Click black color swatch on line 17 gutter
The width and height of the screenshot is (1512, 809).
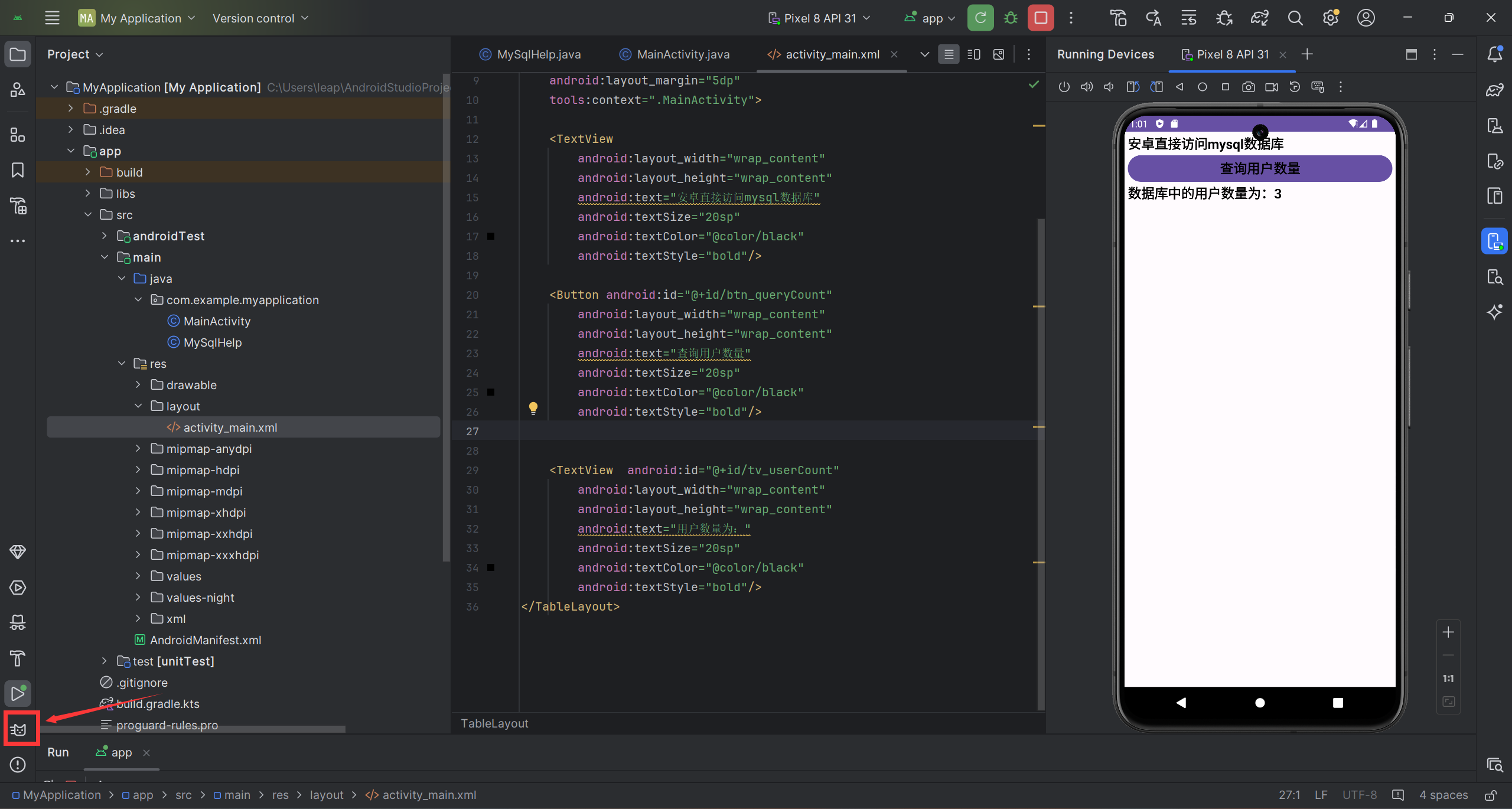click(x=491, y=236)
